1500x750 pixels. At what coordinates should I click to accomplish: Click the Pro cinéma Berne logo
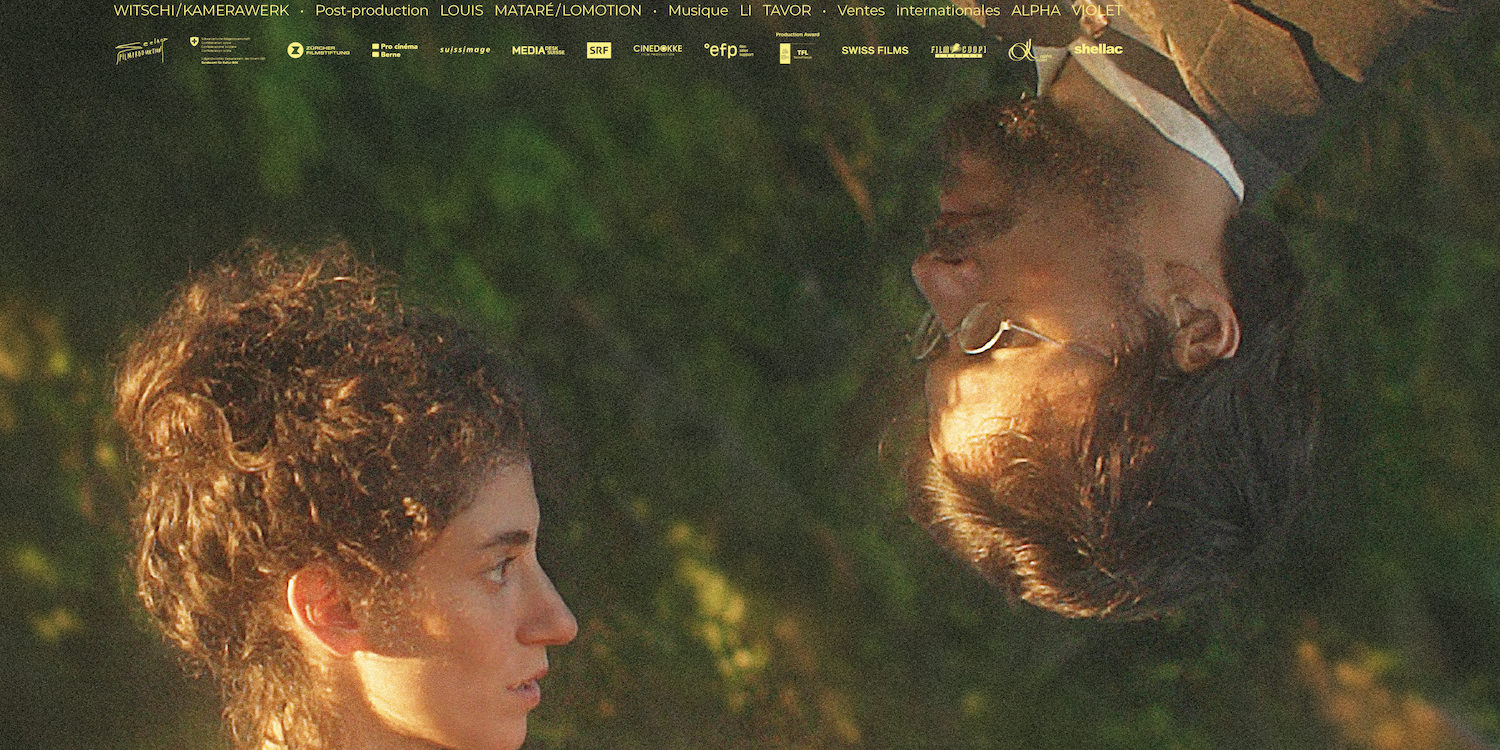[x=395, y=50]
